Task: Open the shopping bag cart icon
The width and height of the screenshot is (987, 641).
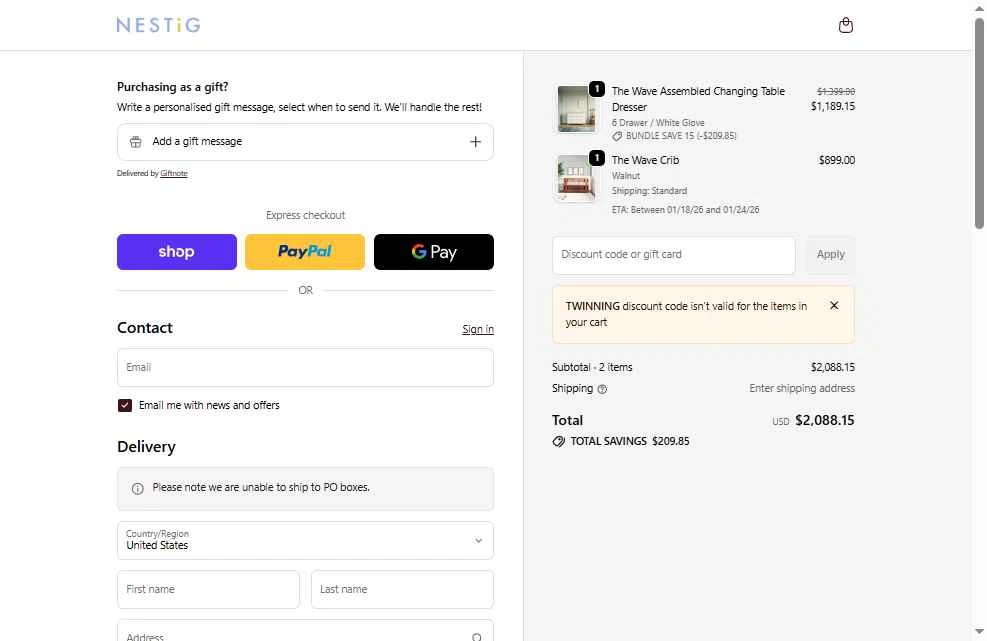Action: pyautogui.click(x=846, y=25)
